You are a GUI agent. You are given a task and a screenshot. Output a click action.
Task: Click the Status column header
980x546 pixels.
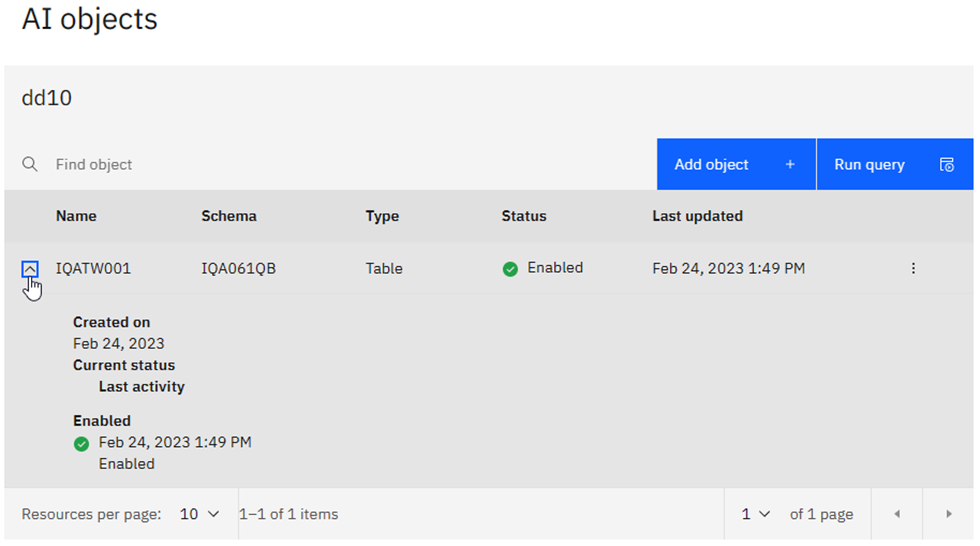coord(524,216)
